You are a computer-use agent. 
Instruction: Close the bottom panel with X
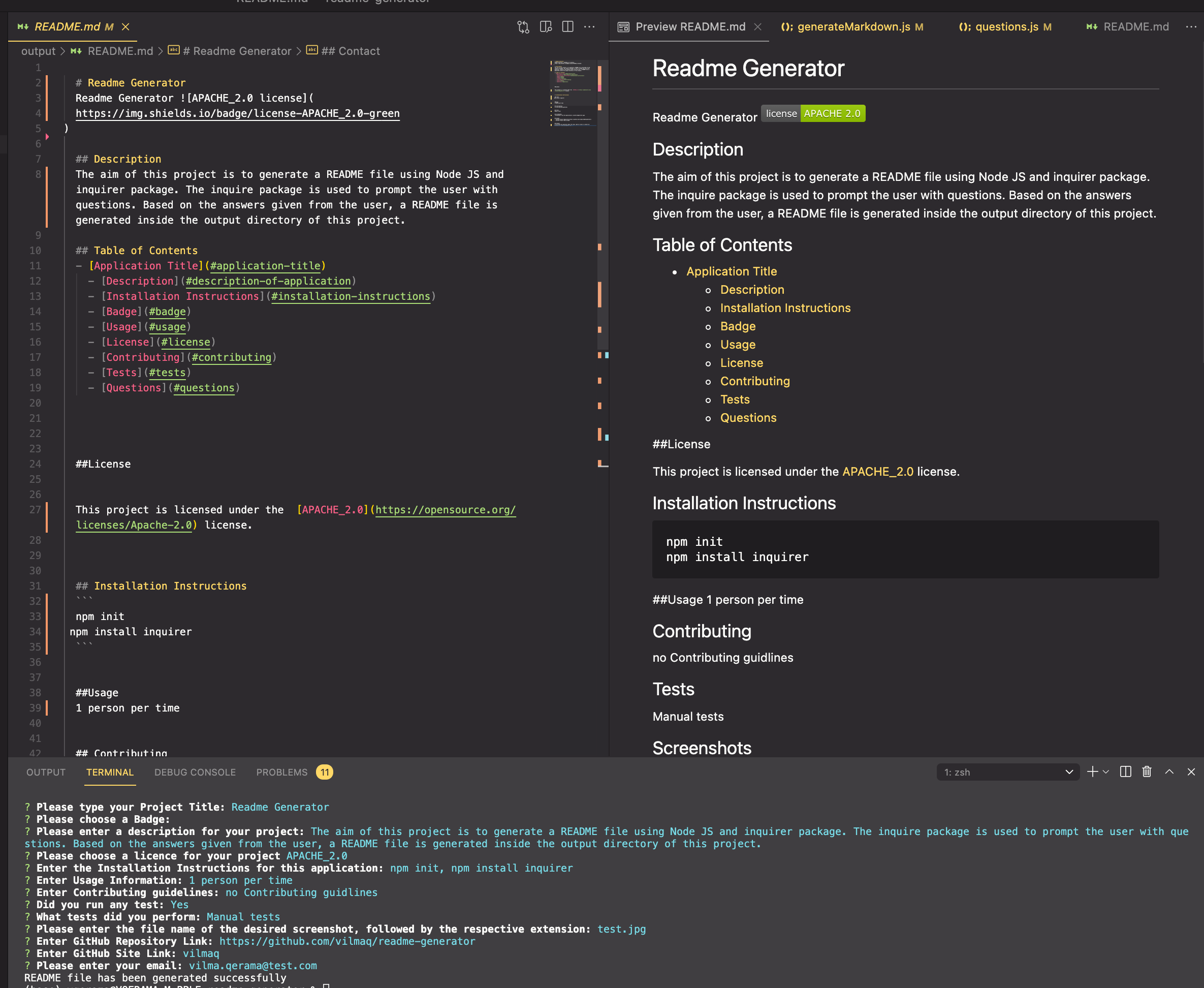pyautogui.click(x=1191, y=771)
